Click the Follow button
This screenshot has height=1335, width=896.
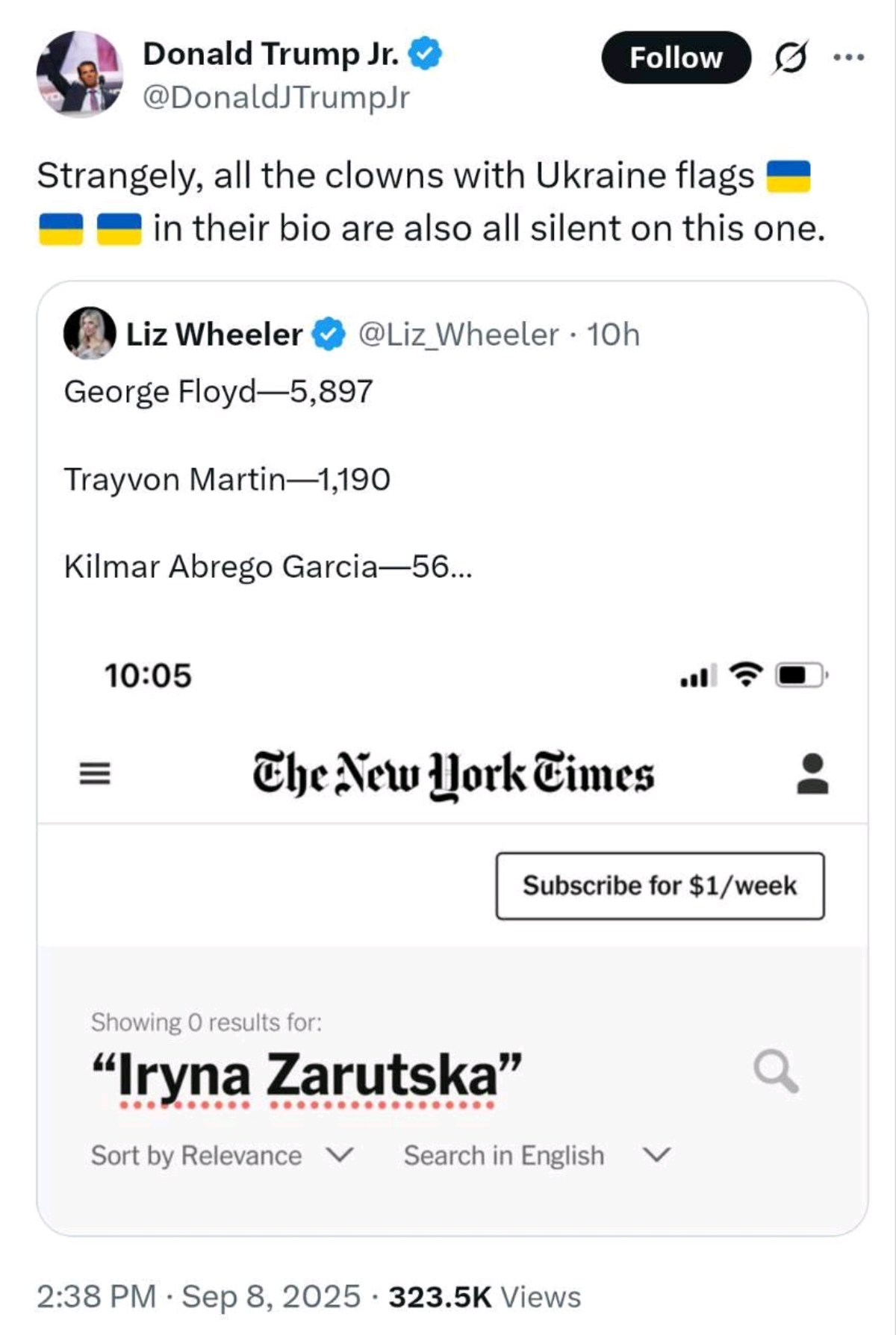click(x=676, y=57)
